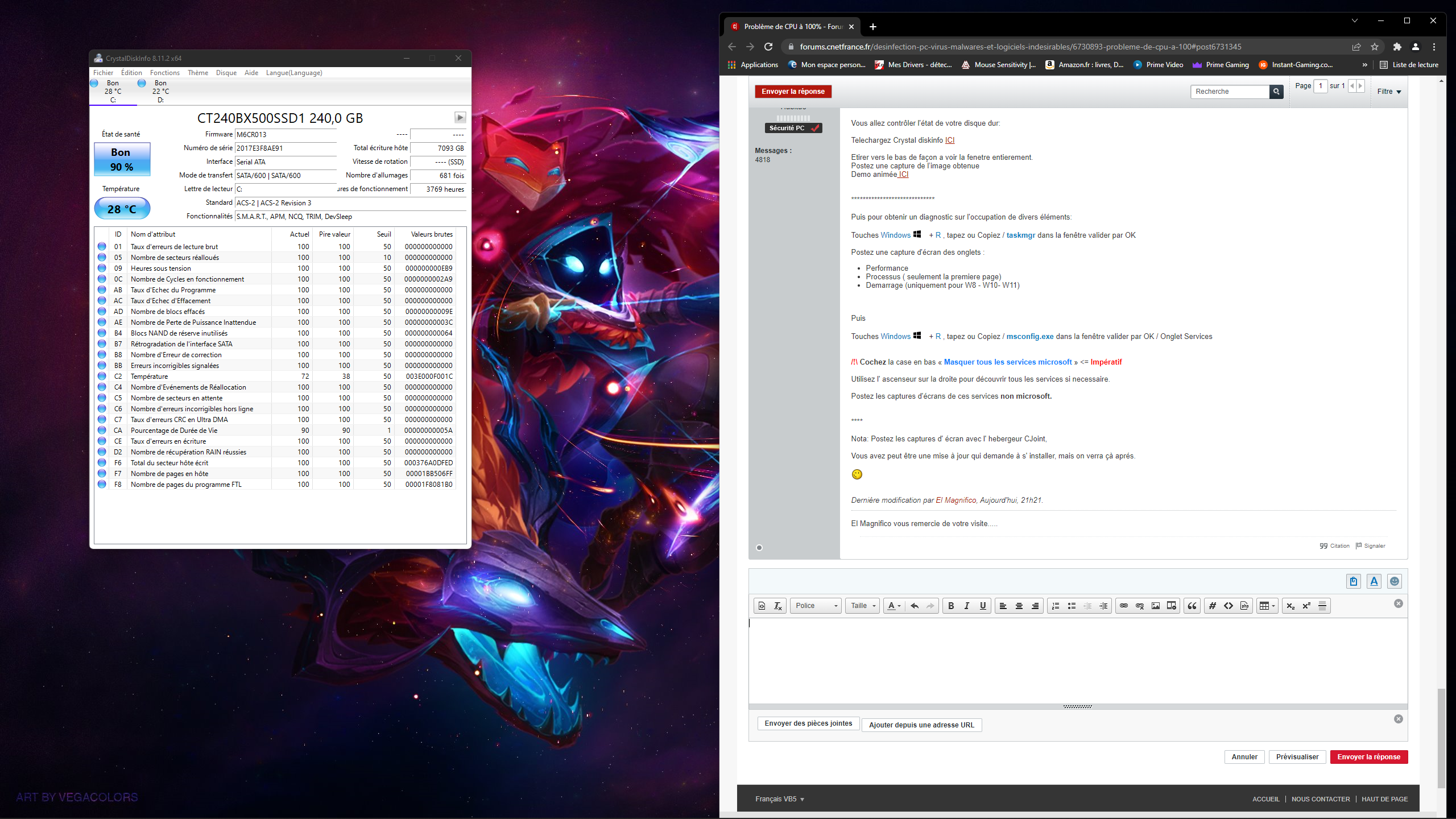The image size is (1456, 819).
Task: Center align text in editor
Action: [1019, 606]
